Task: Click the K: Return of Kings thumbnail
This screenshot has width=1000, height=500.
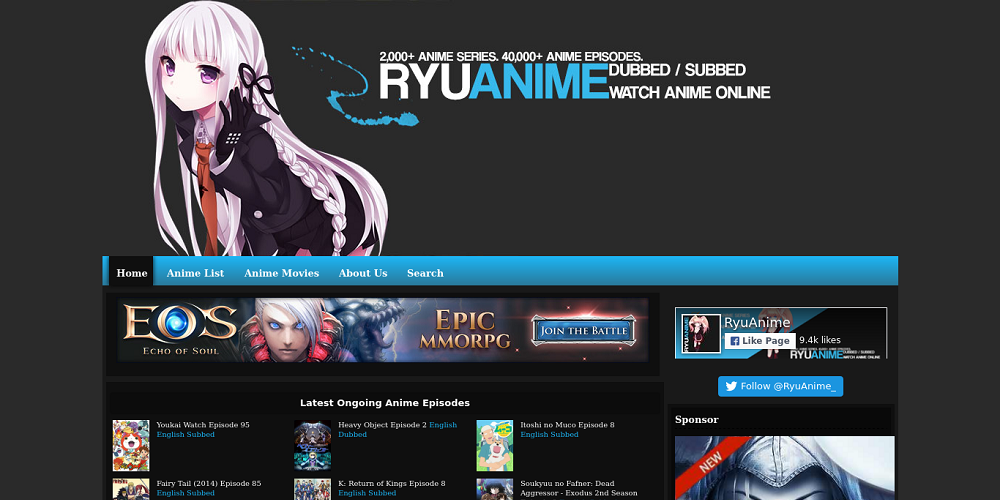Action: 312,489
